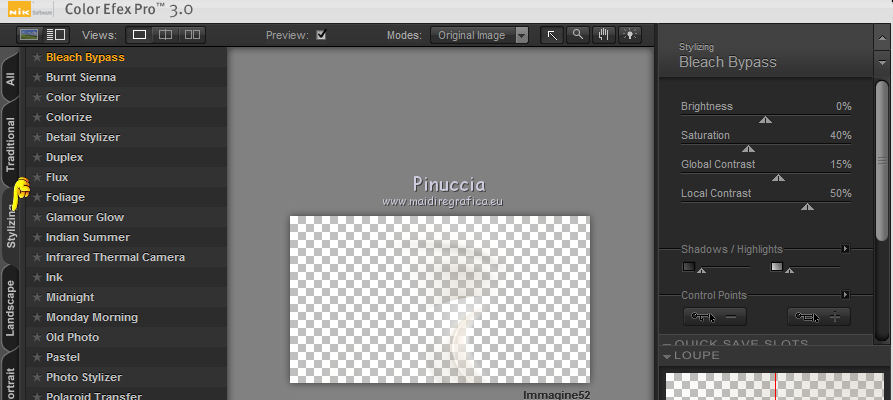Image resolution: width=893 pixels, height=400 pixels.
Task: Open the Modes dropdown
Action: coord(480,35)
